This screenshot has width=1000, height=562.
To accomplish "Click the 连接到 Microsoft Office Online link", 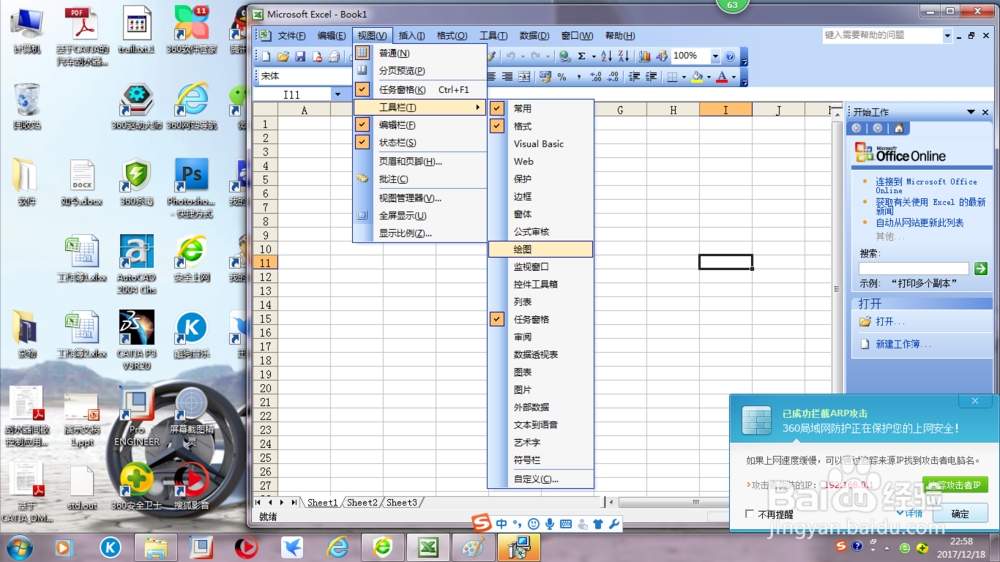I will coord(926,186).
